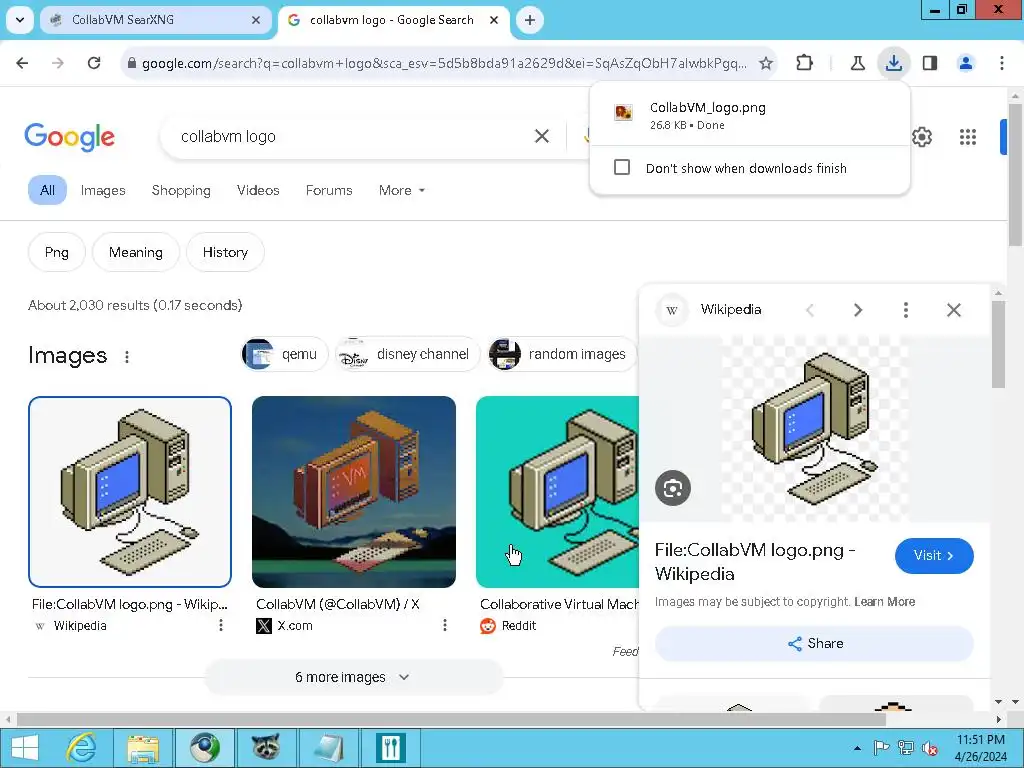Open the Google apps grid

(x=968, y=137)
